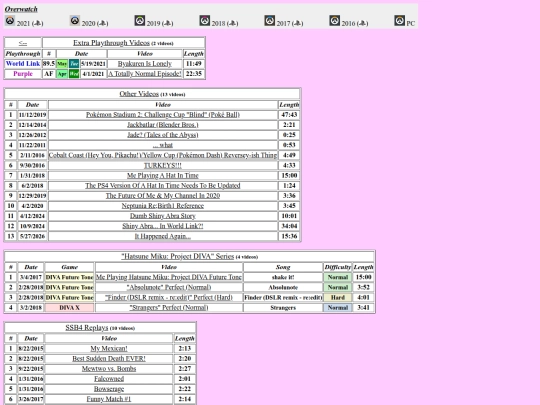This screenshot has height=405, width=540.
Task: Open the Other Videos section header
Action: (139, 94)
